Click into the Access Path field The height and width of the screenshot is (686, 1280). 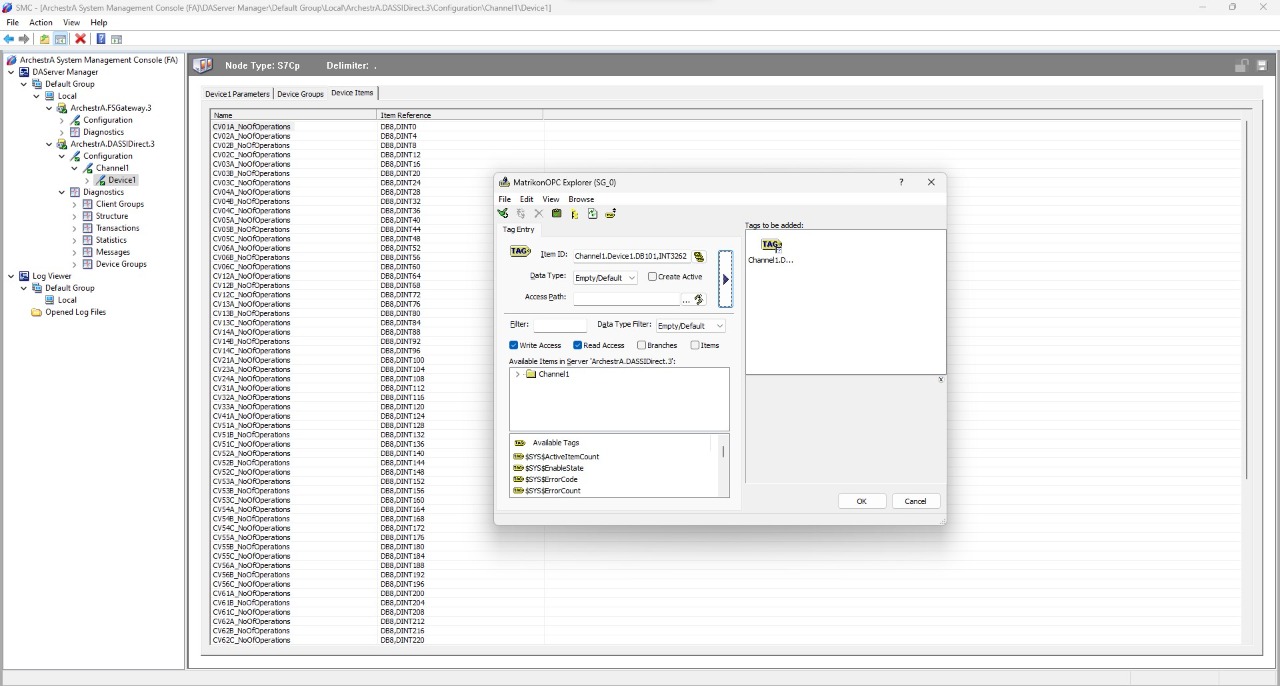[x=626, y=299]
